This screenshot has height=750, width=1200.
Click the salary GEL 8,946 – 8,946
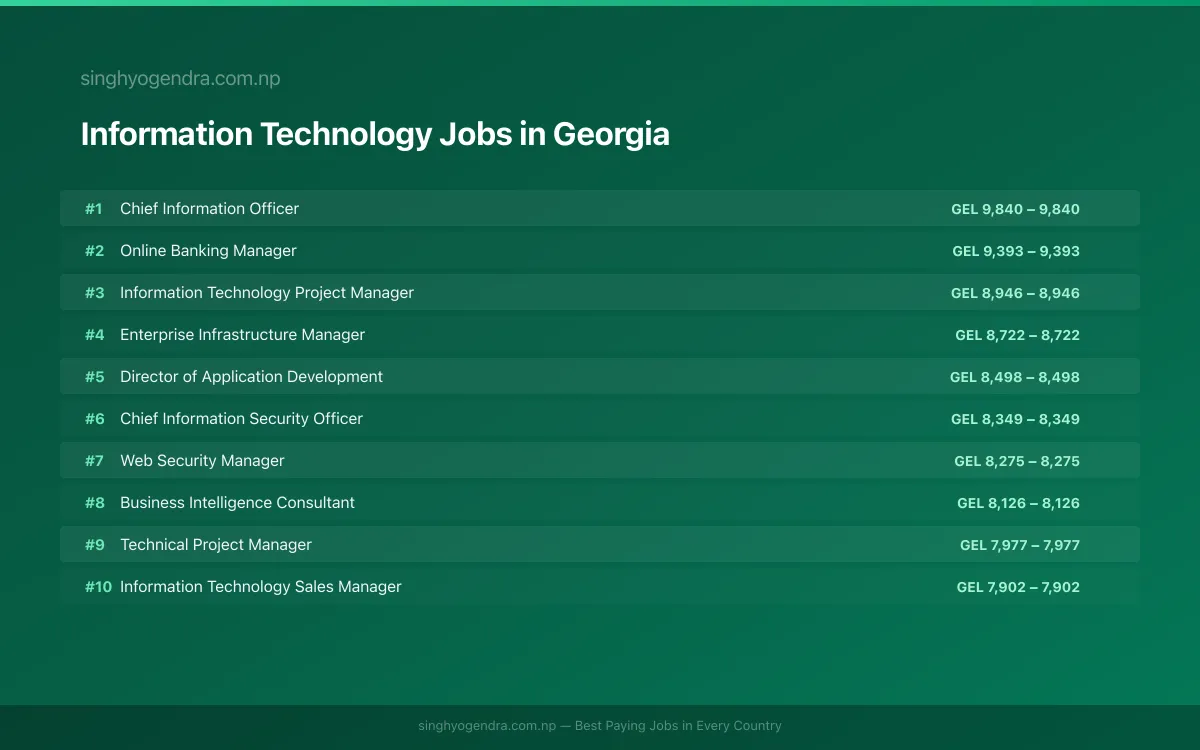pyautogui.click(x=1015, y=293)
